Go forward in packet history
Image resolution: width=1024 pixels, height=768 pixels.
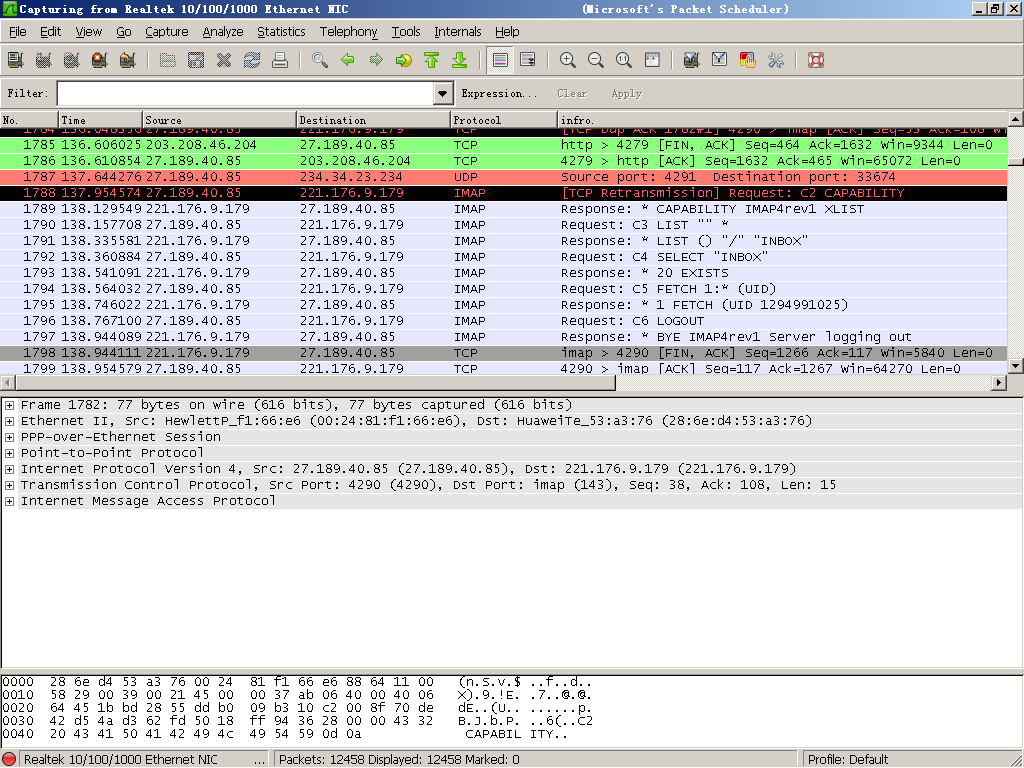click(x=376, y=60)
